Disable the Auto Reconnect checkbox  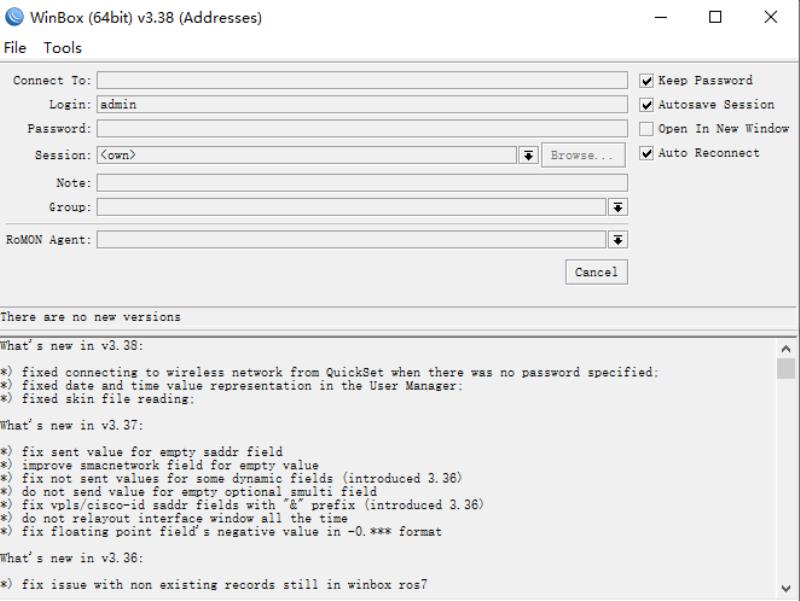point(646,153)
